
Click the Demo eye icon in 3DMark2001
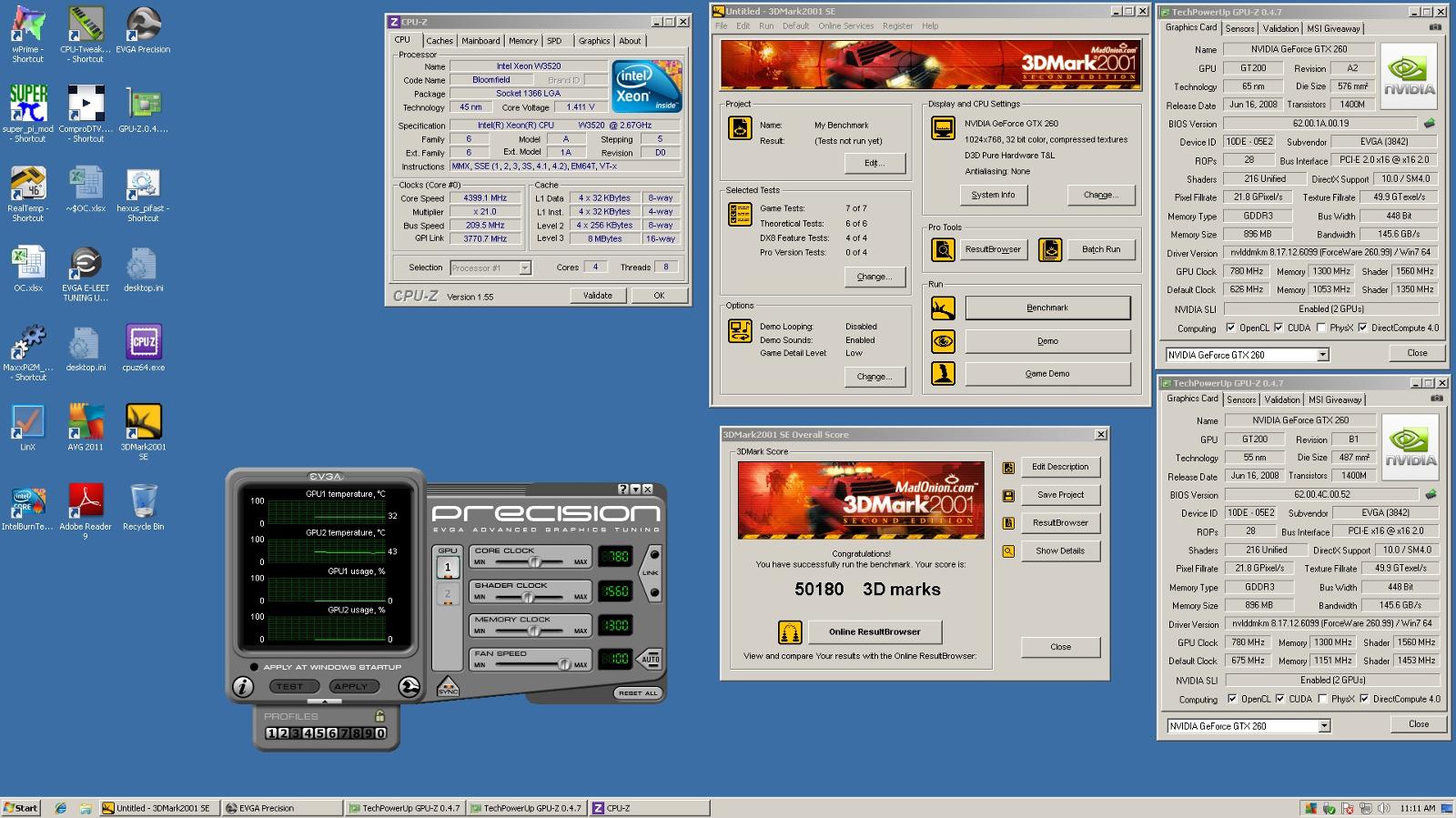[x=943, y=341]
